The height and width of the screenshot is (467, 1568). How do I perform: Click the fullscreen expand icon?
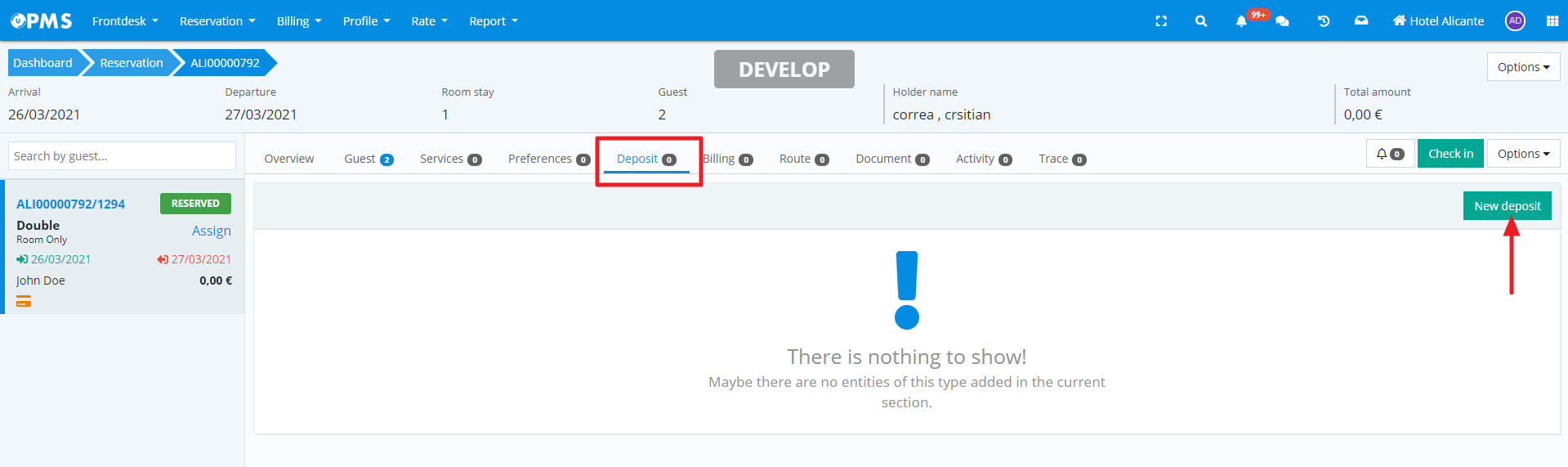(x=1160, y=21)
